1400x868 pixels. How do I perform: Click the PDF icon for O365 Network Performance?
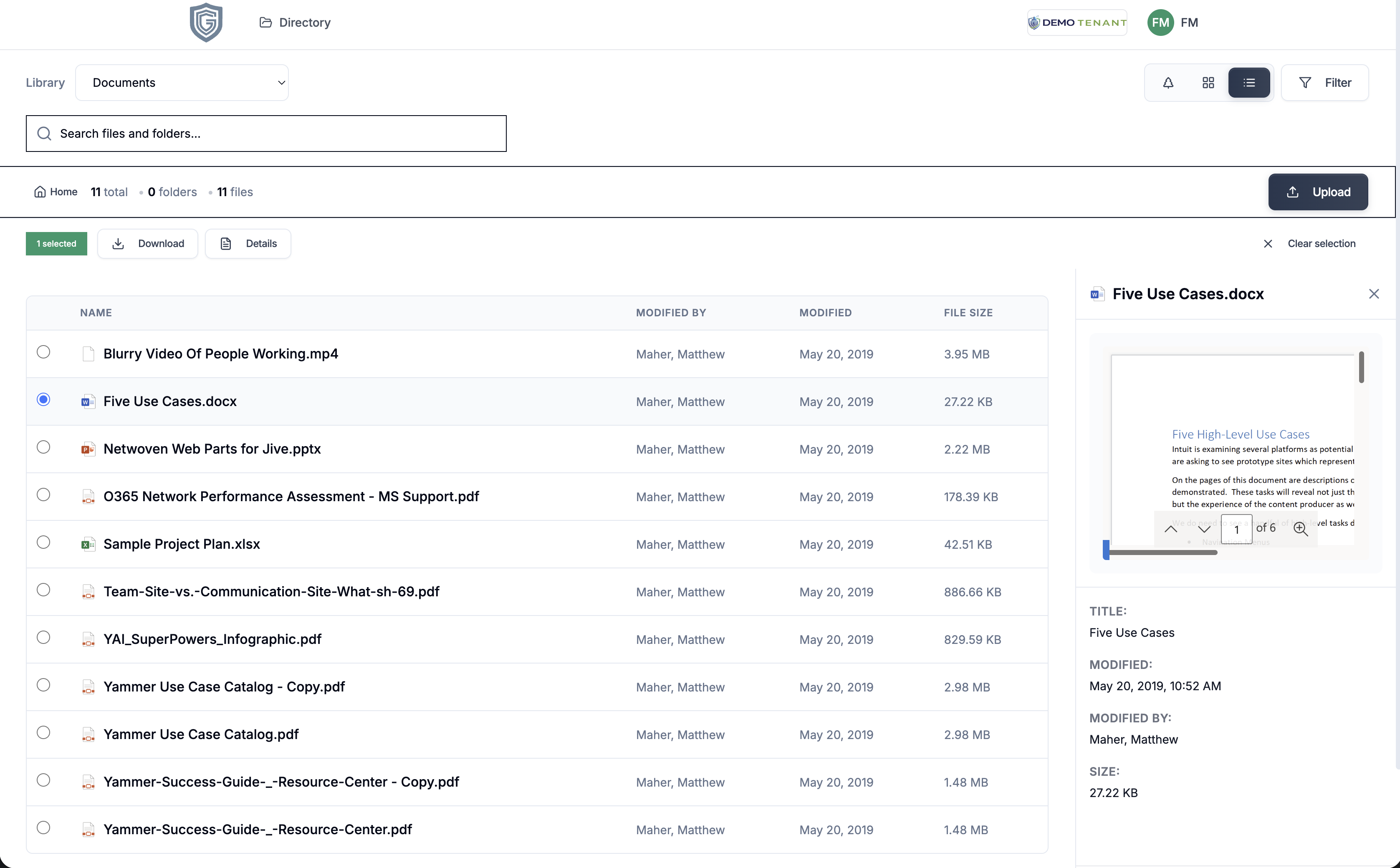(x=88, y=497)
